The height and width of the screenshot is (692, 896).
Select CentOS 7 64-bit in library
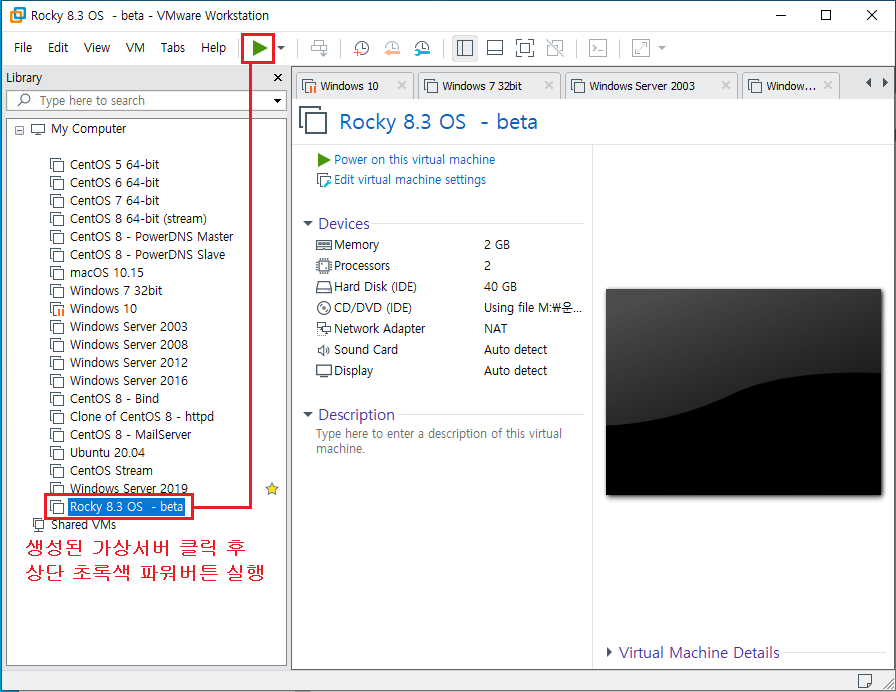tap(114, 201)
